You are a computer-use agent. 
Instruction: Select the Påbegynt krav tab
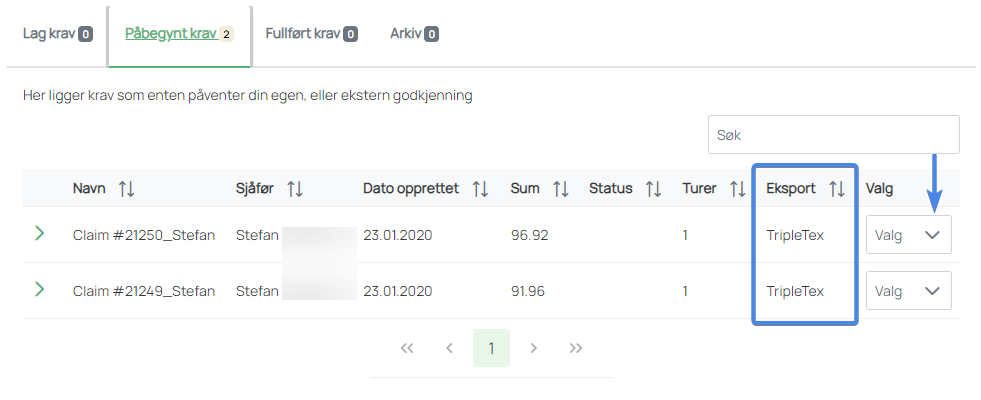179,34
